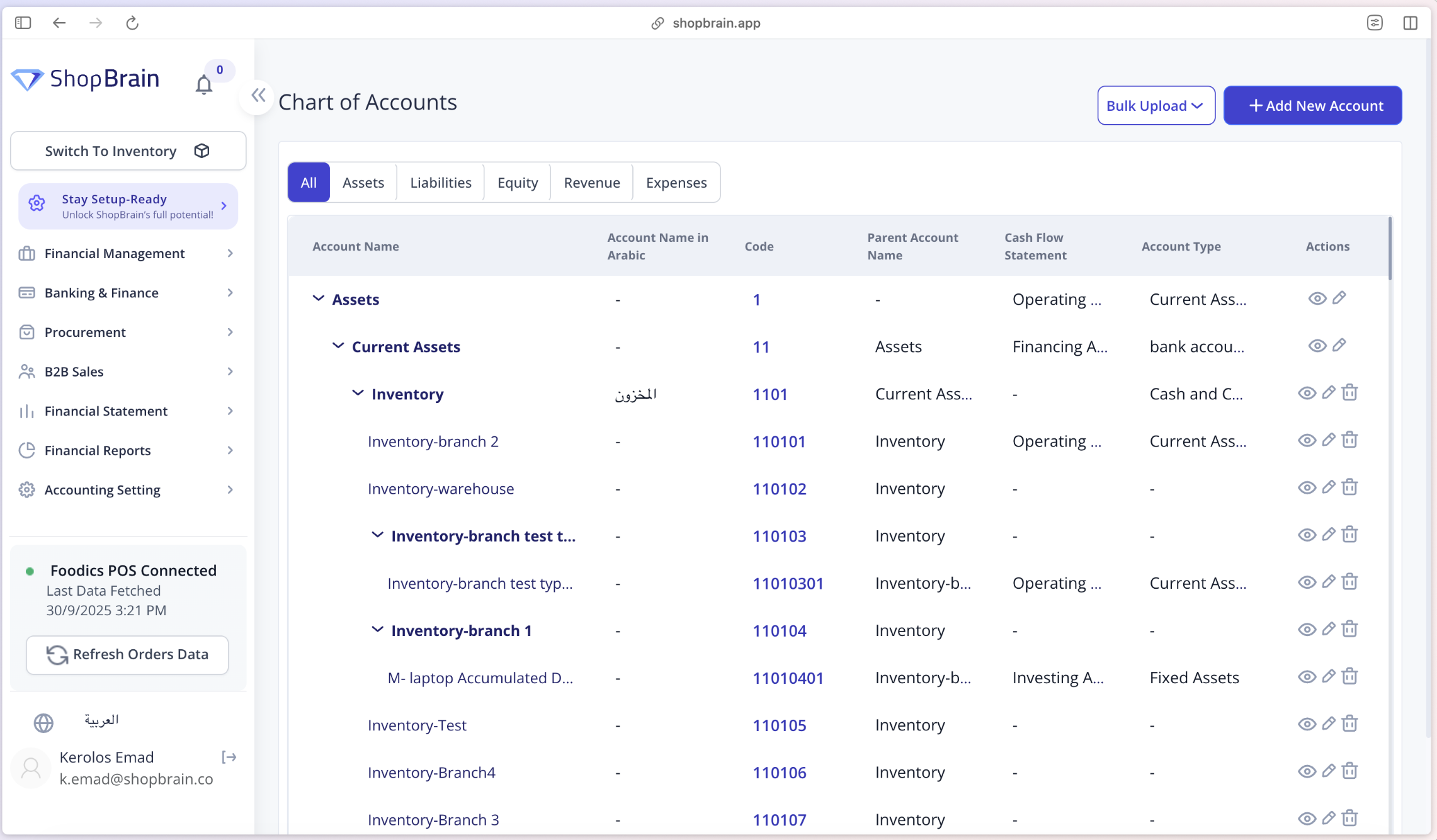Click the language globe icon
Screen dimensions: 1437x840
(x=43, y=722)
